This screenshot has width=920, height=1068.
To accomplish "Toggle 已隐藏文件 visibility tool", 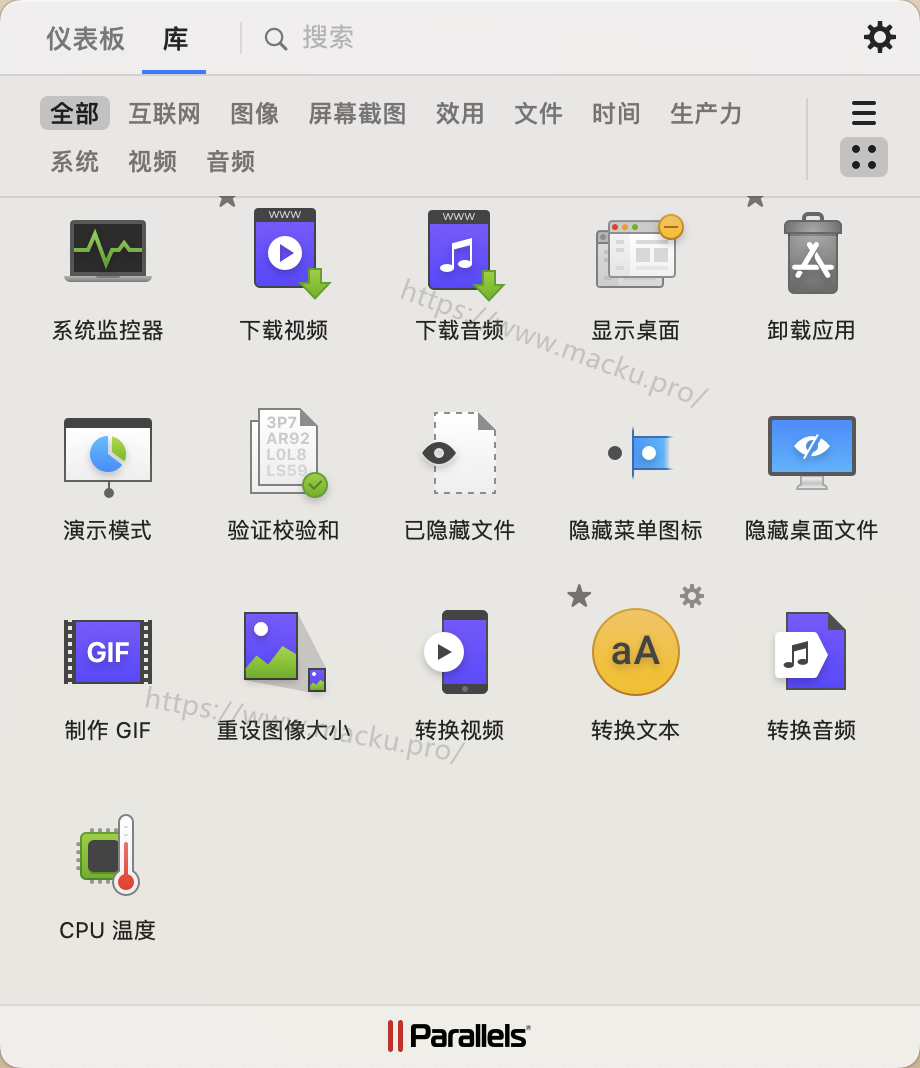I will [460, 452].
